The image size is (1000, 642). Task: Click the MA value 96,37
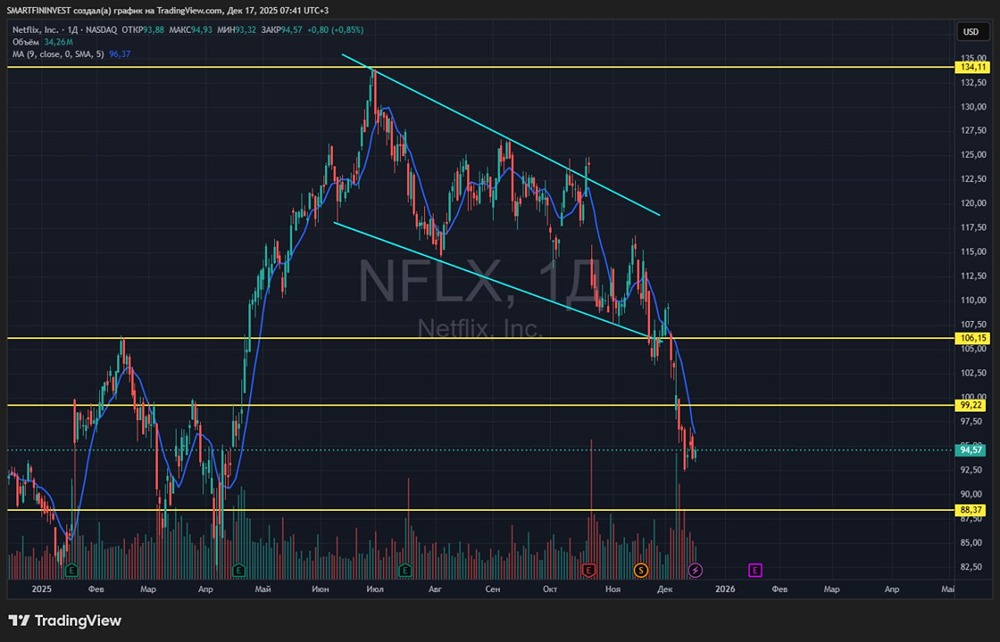(x=120, y=54)
